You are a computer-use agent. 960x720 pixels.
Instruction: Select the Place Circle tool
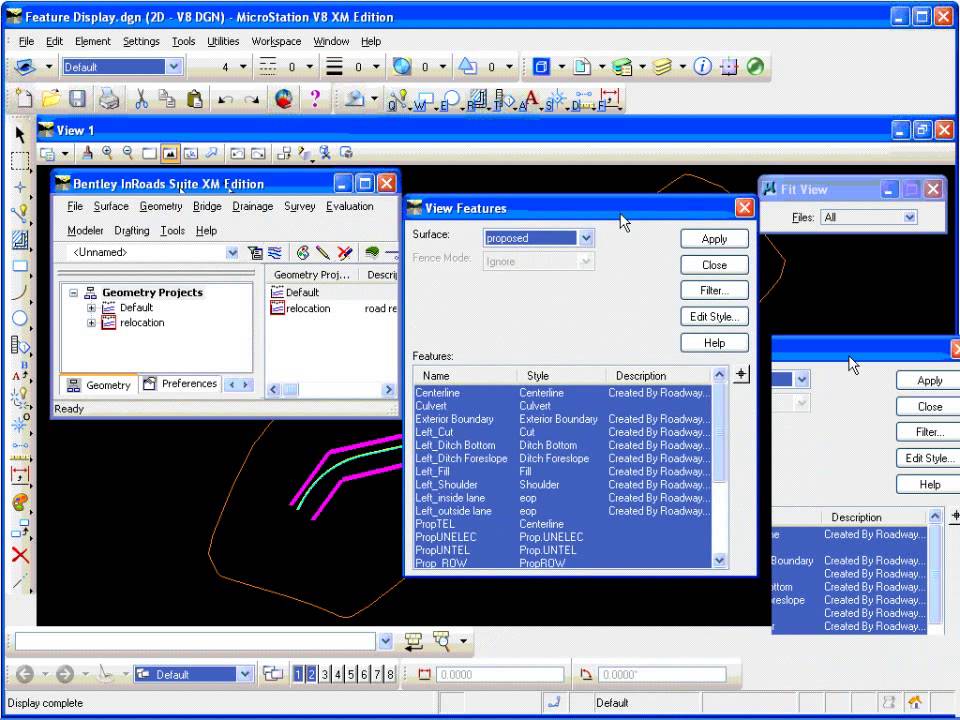(x=20, y=318)
